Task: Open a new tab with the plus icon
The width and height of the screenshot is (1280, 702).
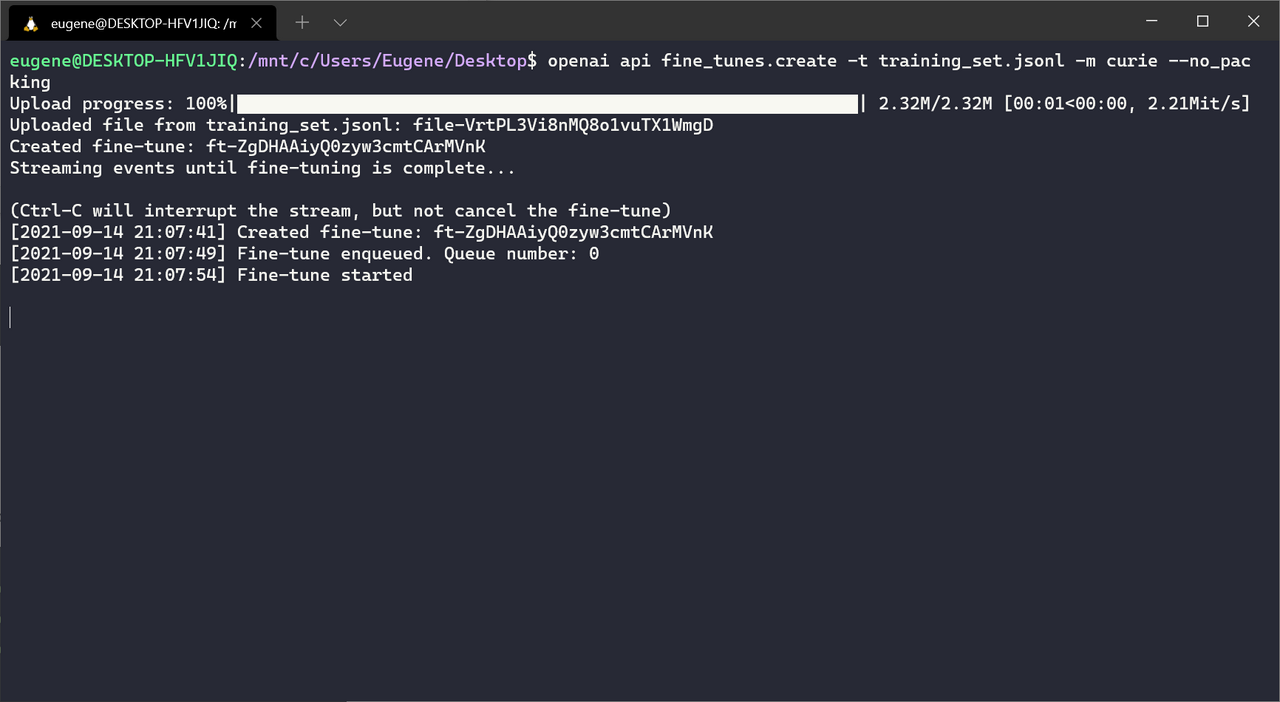Action: (302, 22)
